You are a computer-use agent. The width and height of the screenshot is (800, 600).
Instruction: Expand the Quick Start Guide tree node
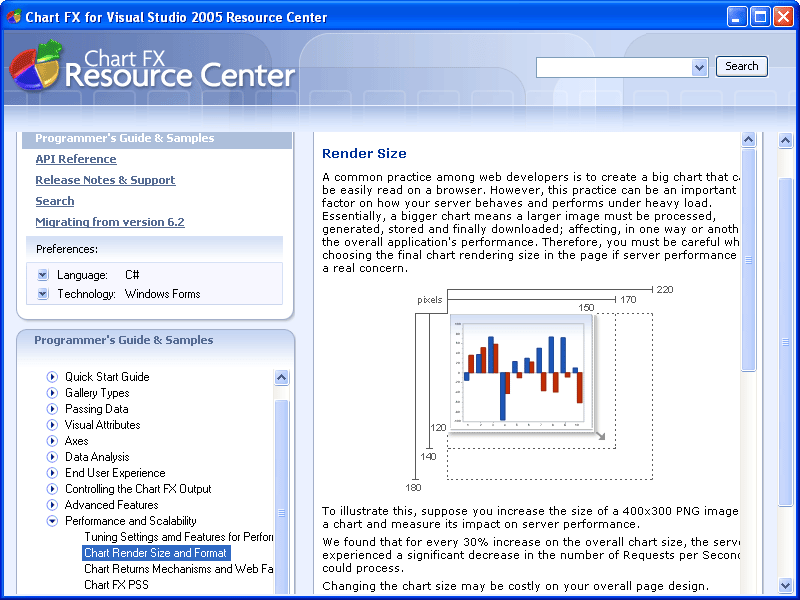coord(52,377)
